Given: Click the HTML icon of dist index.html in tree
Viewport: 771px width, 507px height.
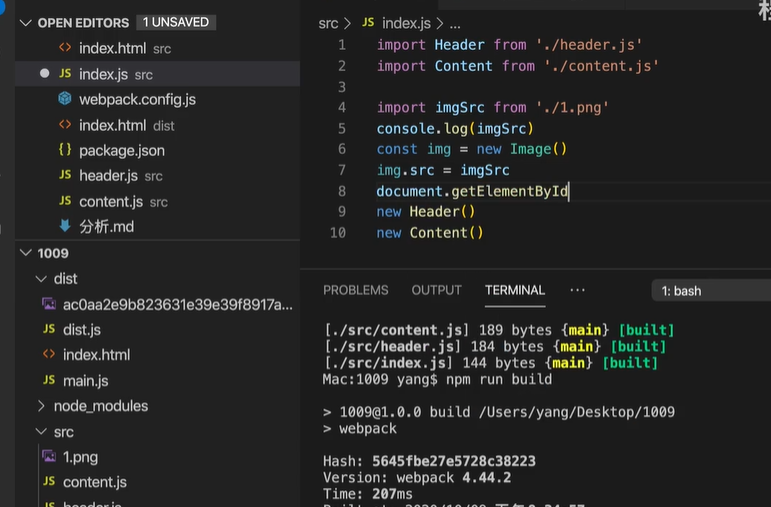Looking at the screenshot, I should point(49,354).
